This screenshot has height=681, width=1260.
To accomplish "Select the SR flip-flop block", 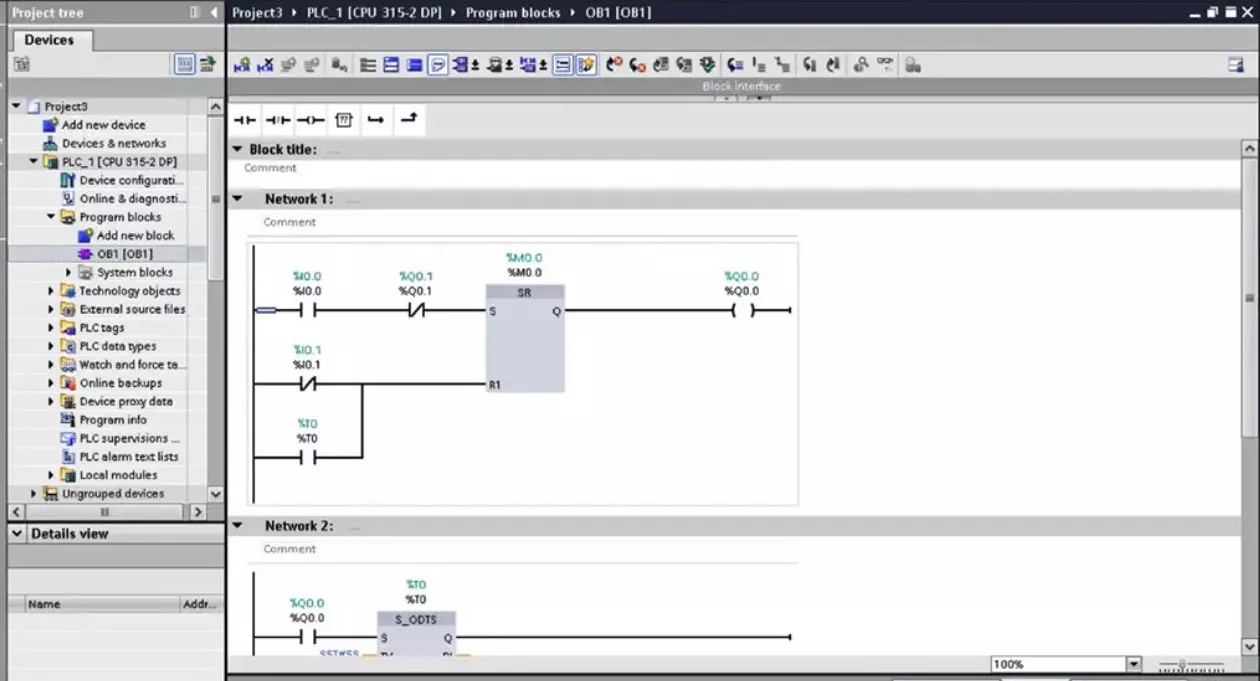I will [x=525, y=339].
